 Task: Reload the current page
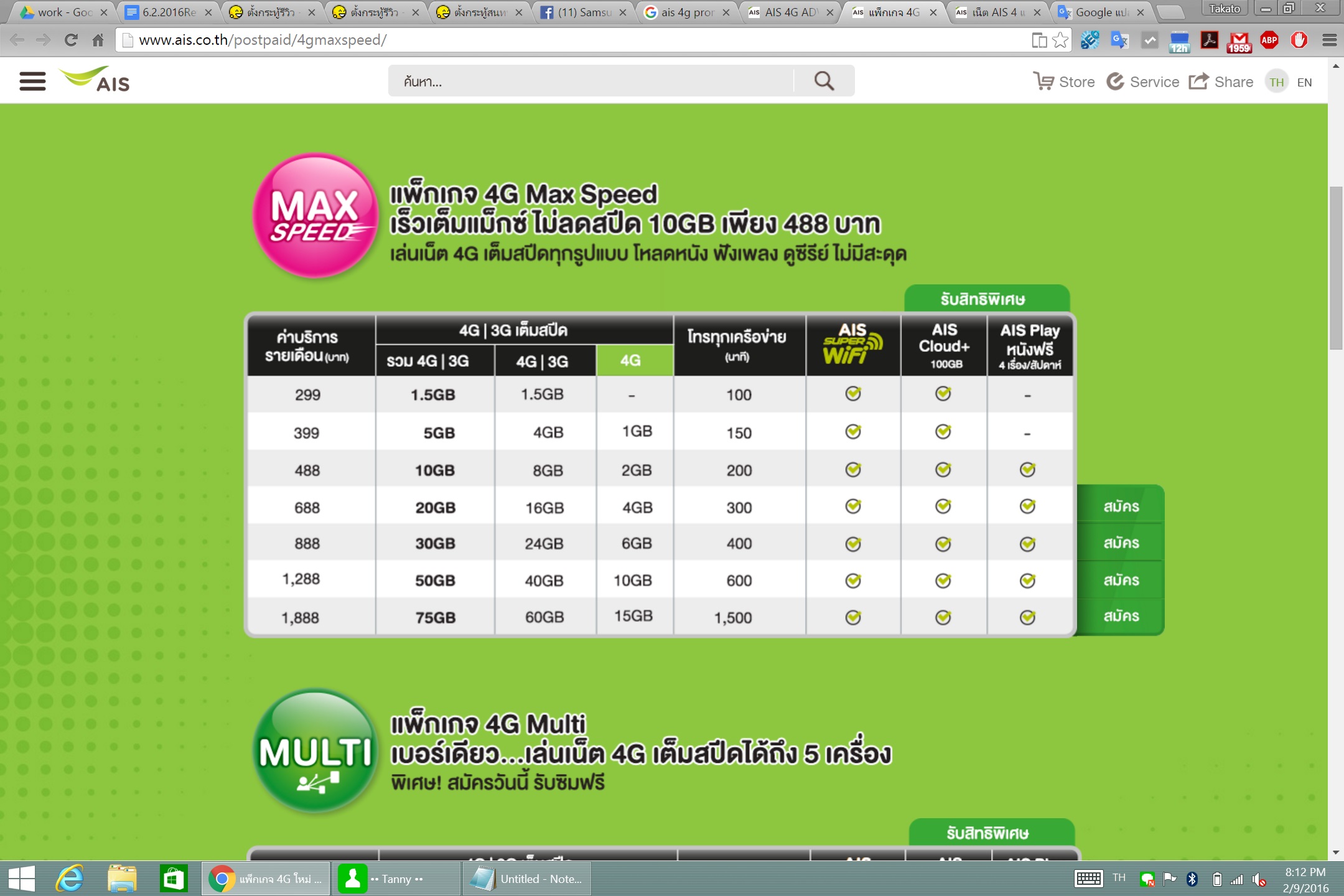71,40
